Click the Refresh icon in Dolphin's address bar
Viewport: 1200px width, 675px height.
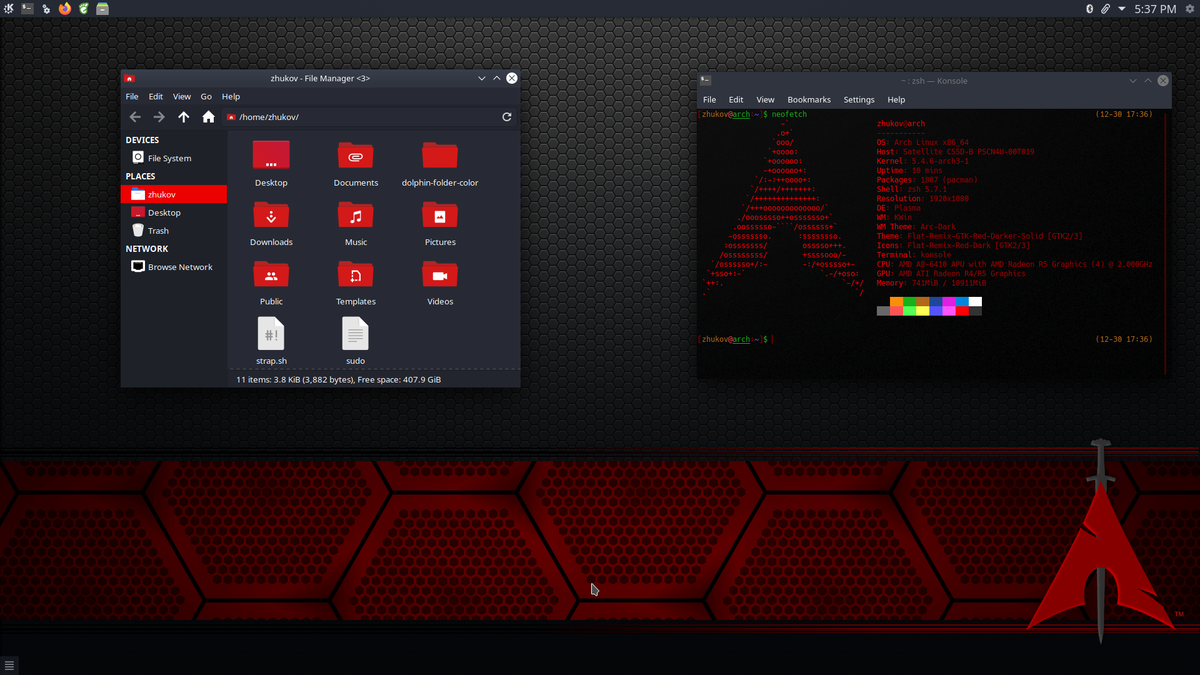(x=507, y=117)
